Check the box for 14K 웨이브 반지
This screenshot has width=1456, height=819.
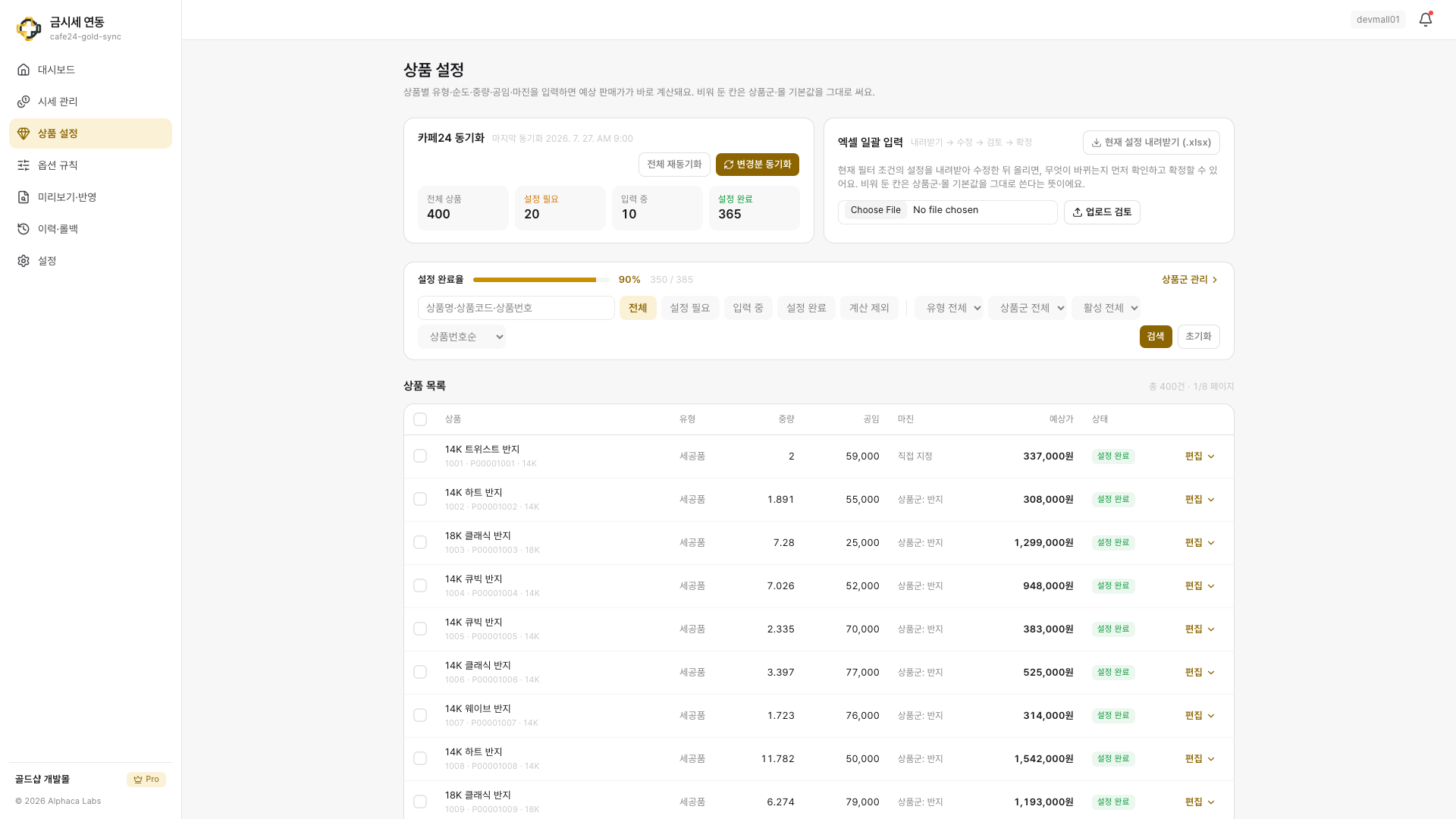click(x=420, y=715)
